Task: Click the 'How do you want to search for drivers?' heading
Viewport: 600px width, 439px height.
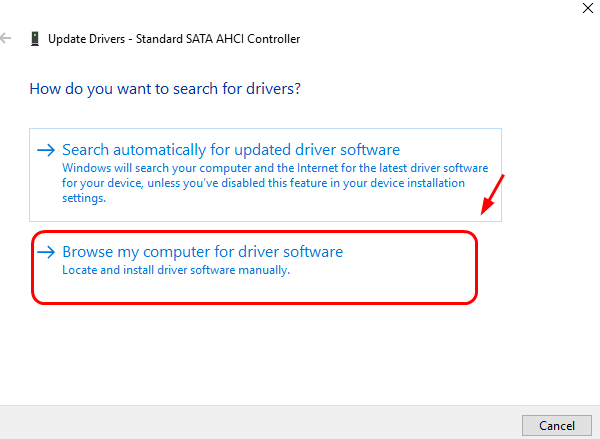Action: tap(166, 89)
